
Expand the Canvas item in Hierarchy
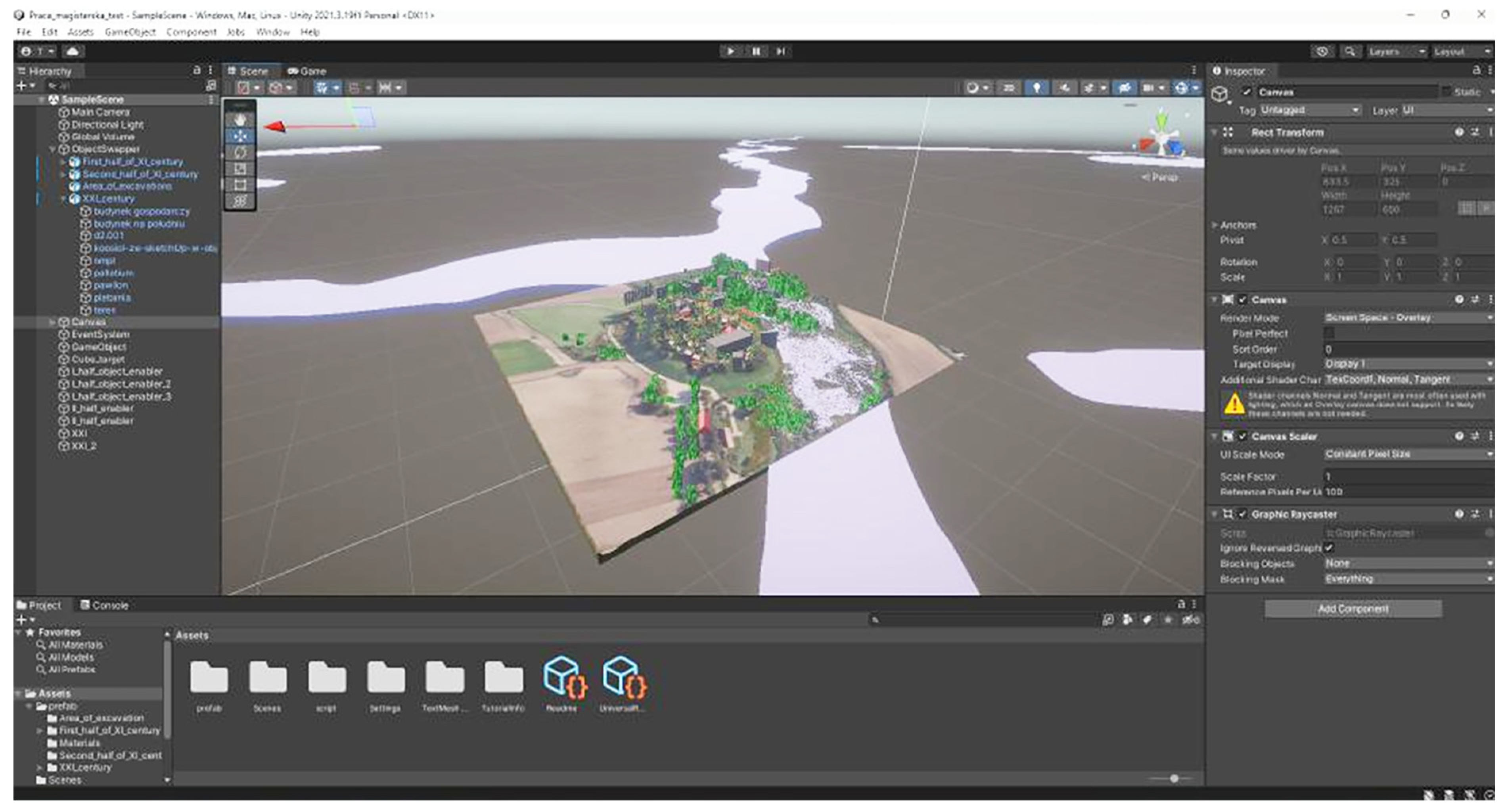point(53,322)
